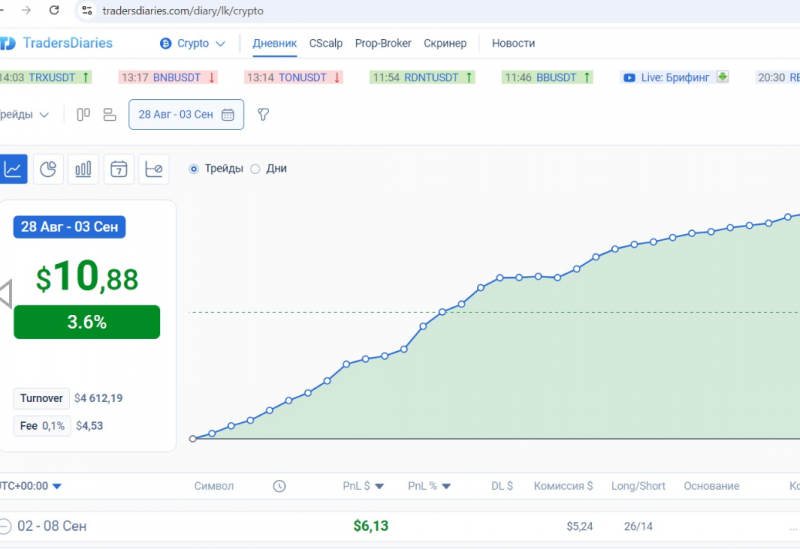Open the 13:17 BNBUSDT ticker alert
The height and width of the screenshot is (549, 800).
click(x=168, y=78)
